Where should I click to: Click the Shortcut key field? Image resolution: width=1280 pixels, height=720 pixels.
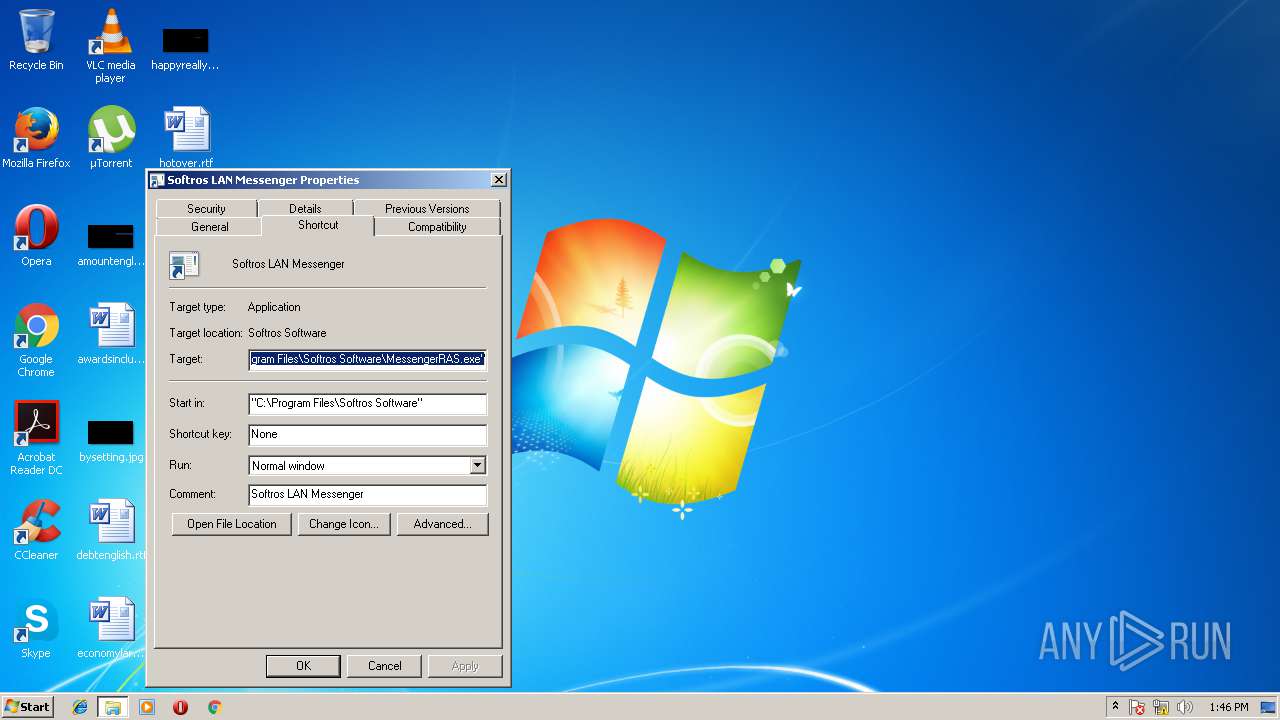367,434
